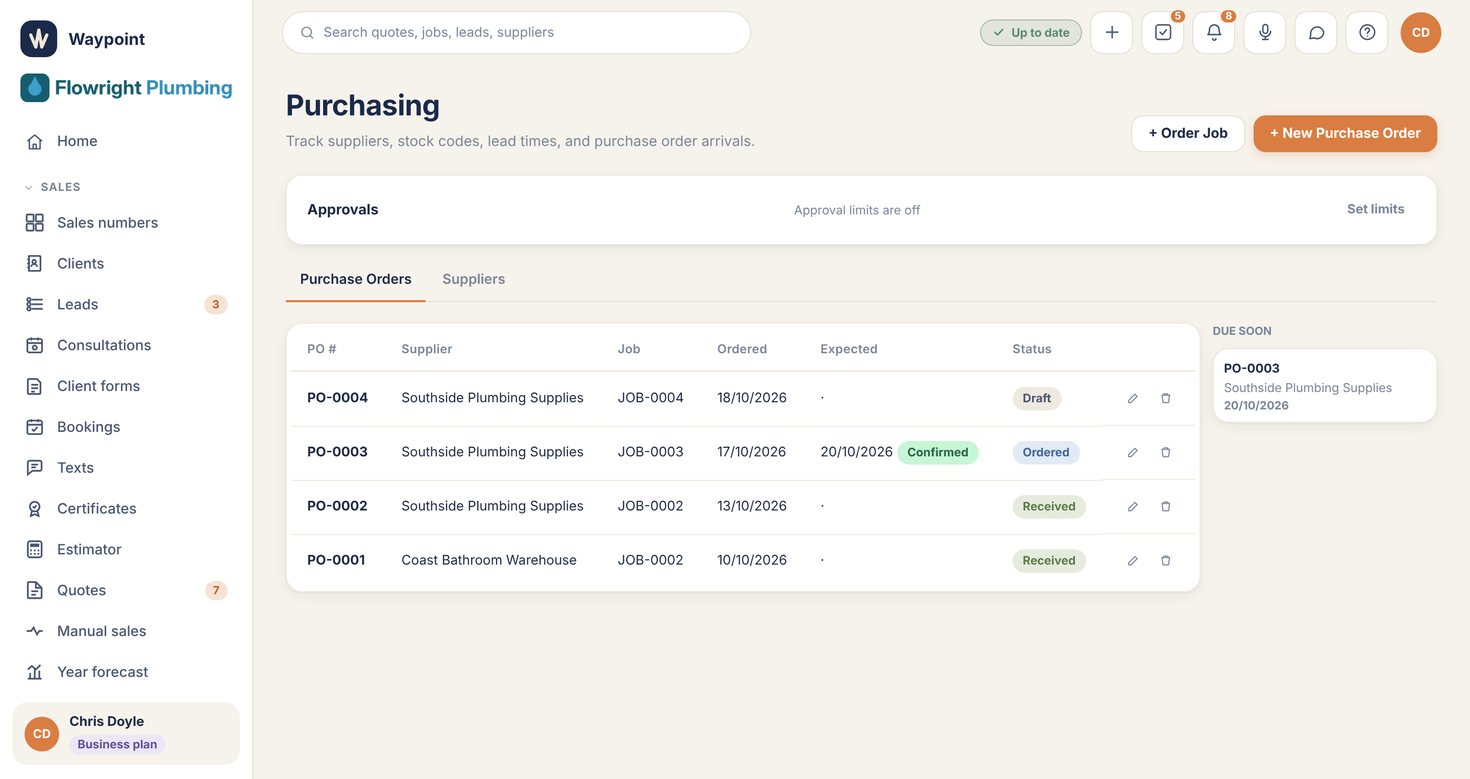
Task: Click the + New Purchase Order button
Action: click(x=1345, y=133)
